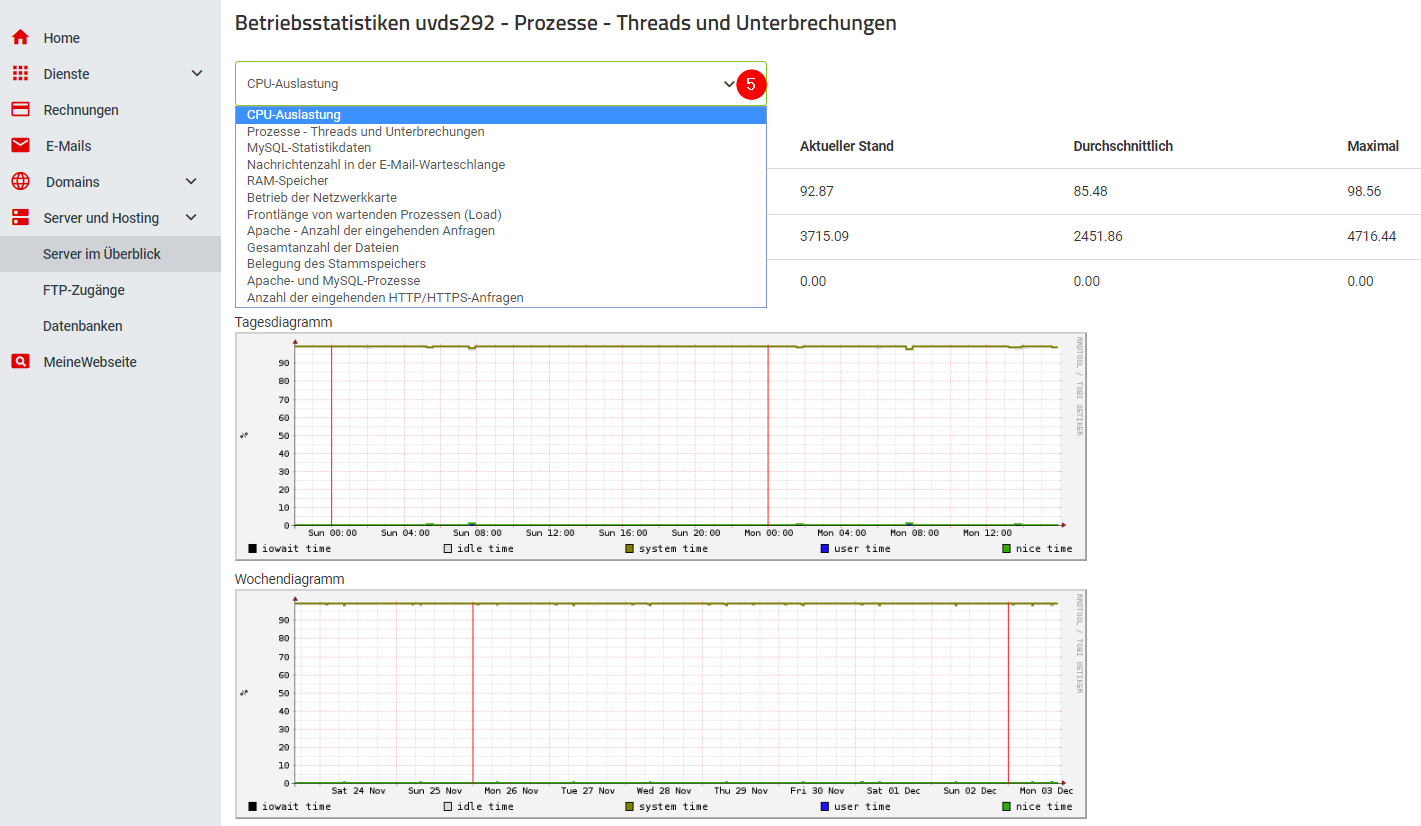The height and width of the screenshot is (826, 1421).
Task: Expand the Domains submenu chevron
Action: 191,182
